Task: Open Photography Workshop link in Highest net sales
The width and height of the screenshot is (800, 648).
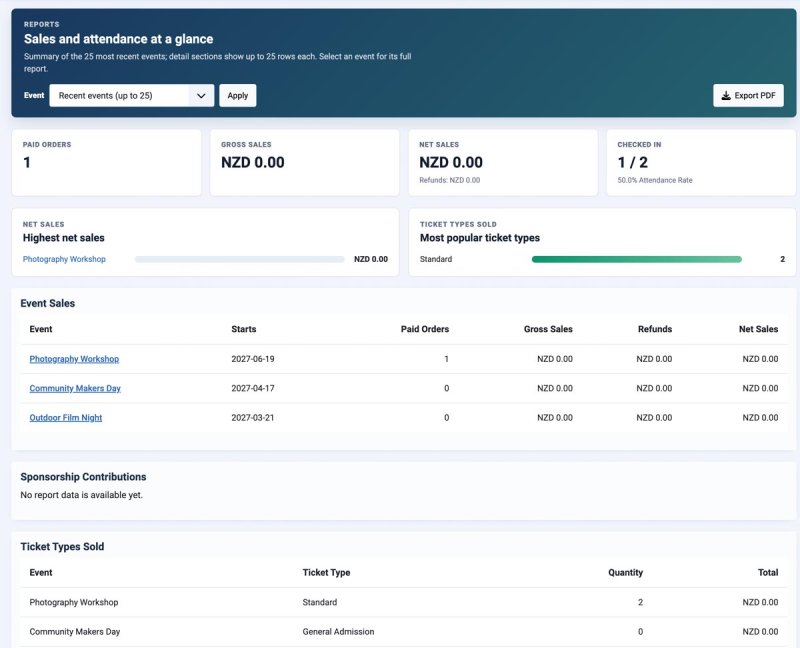Action: pyautogui.click(x=64, y=259)
